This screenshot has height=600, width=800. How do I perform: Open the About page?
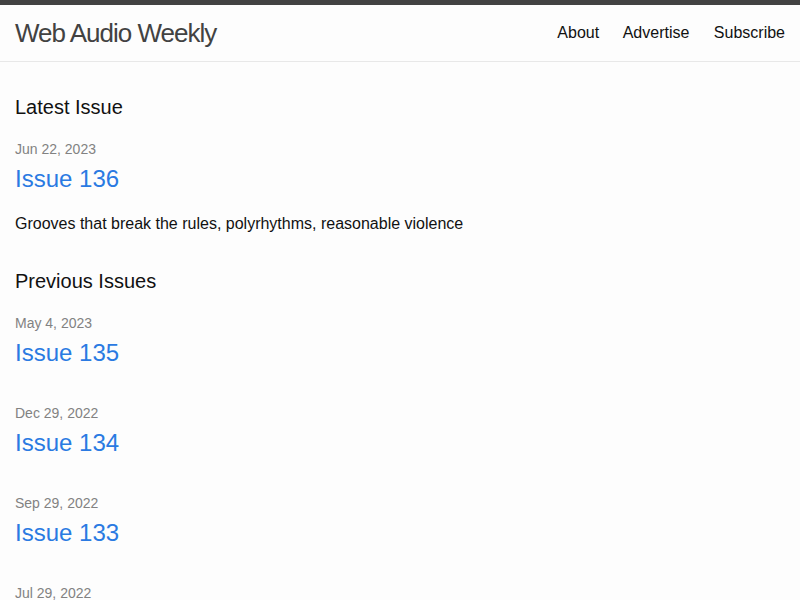pyautogui.click(x=578, y=33)
